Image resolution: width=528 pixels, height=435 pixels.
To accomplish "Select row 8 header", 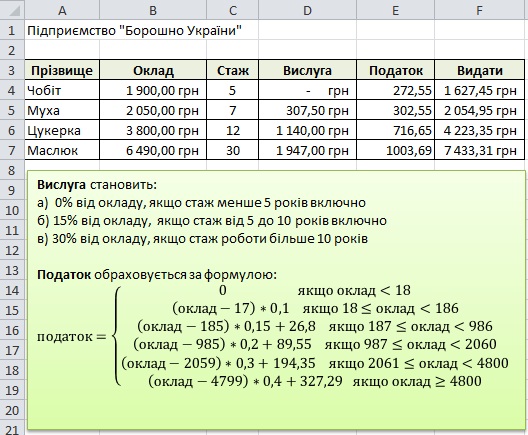I will pyautogui.click(x=12, y=170).
